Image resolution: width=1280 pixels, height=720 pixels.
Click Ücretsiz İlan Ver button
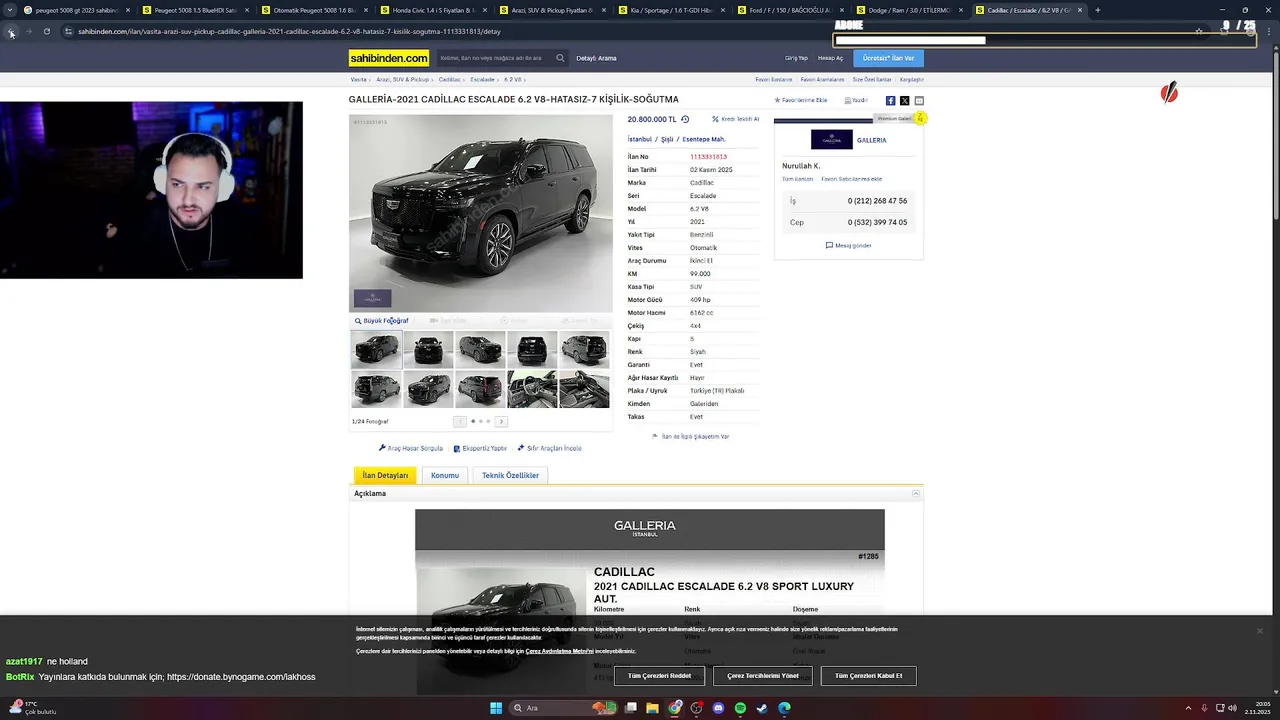tap(889, 58)
